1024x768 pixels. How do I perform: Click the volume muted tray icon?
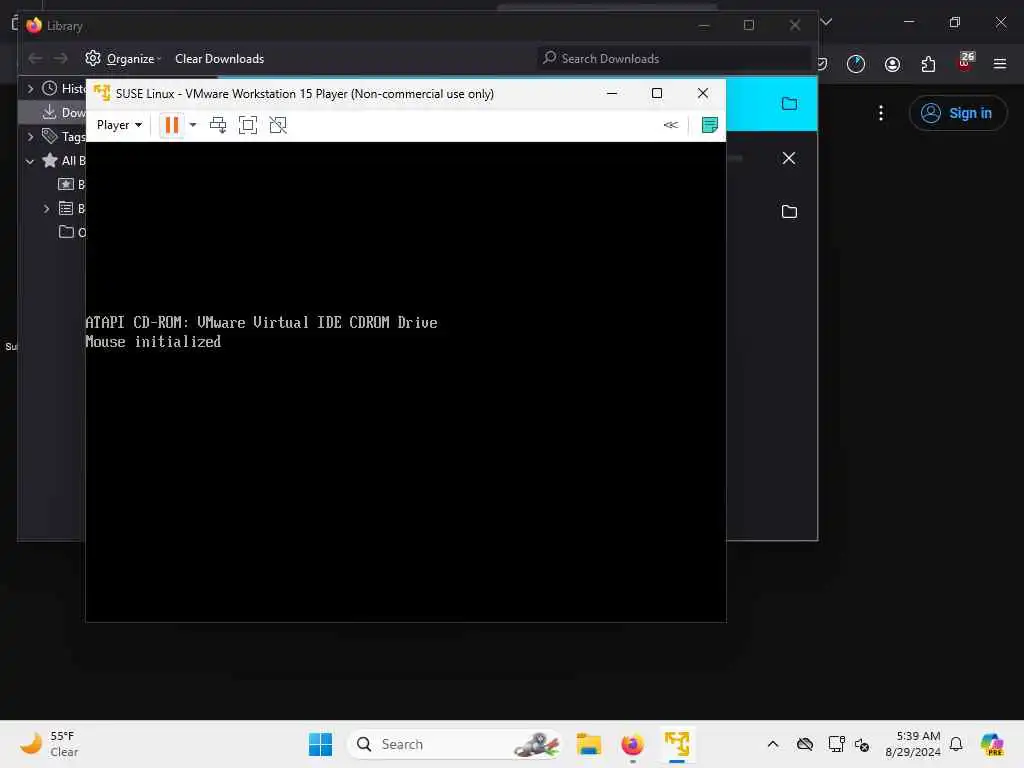point(862,744)
